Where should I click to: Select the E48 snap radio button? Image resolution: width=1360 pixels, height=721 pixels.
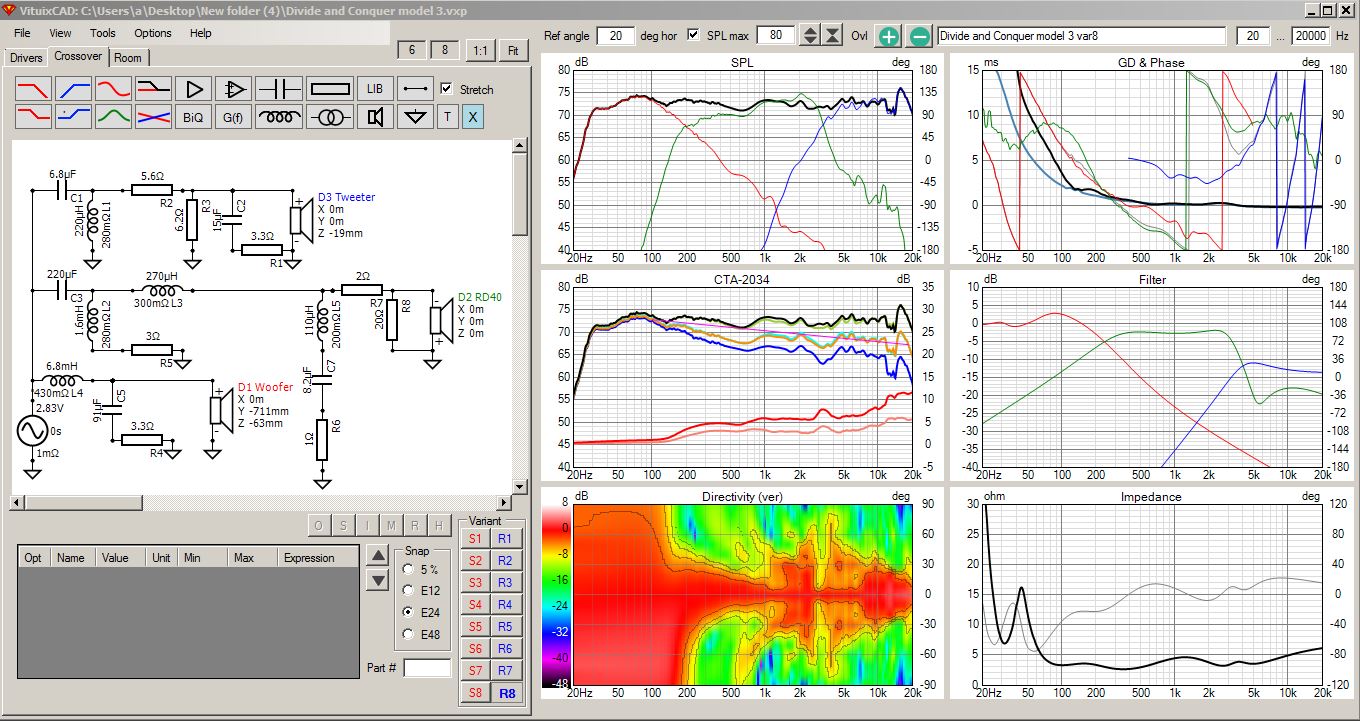[408, 633]
